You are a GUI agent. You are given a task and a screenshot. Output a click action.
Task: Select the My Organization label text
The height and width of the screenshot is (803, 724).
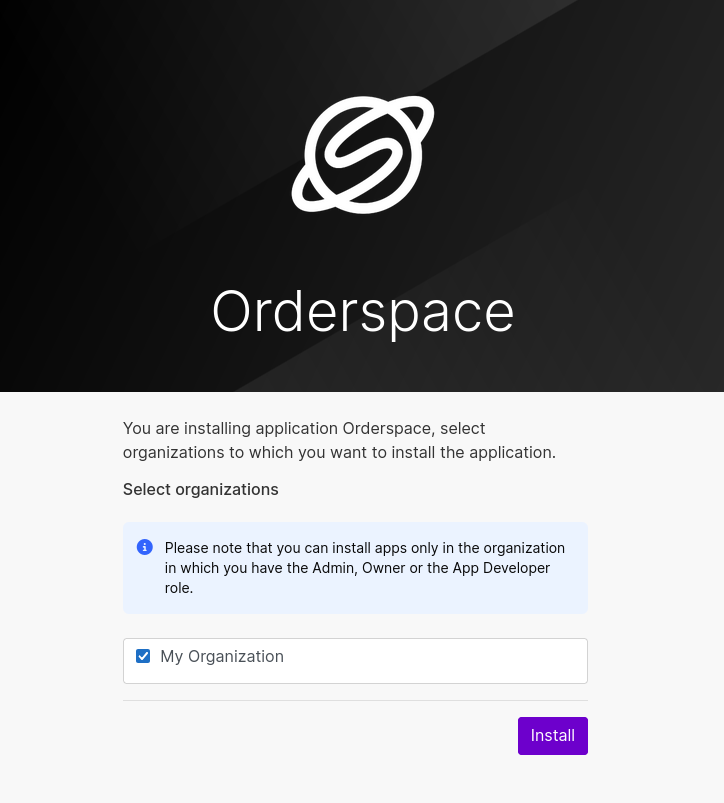point(222,656)
